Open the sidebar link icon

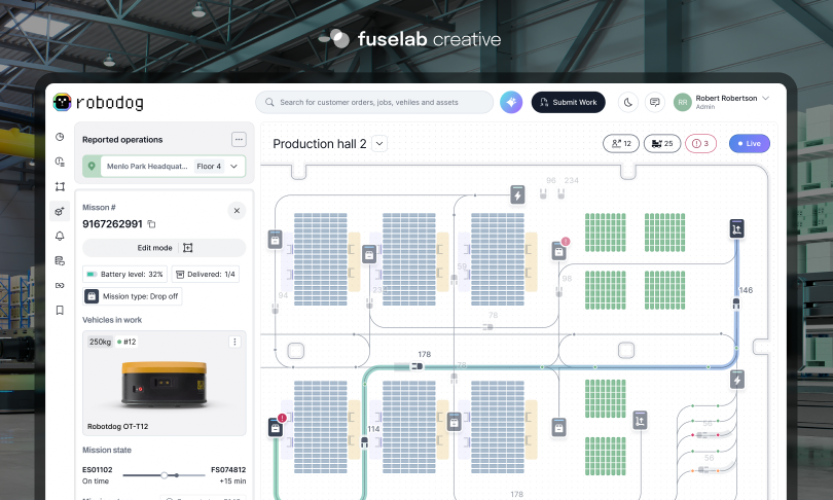click(60, 285)
